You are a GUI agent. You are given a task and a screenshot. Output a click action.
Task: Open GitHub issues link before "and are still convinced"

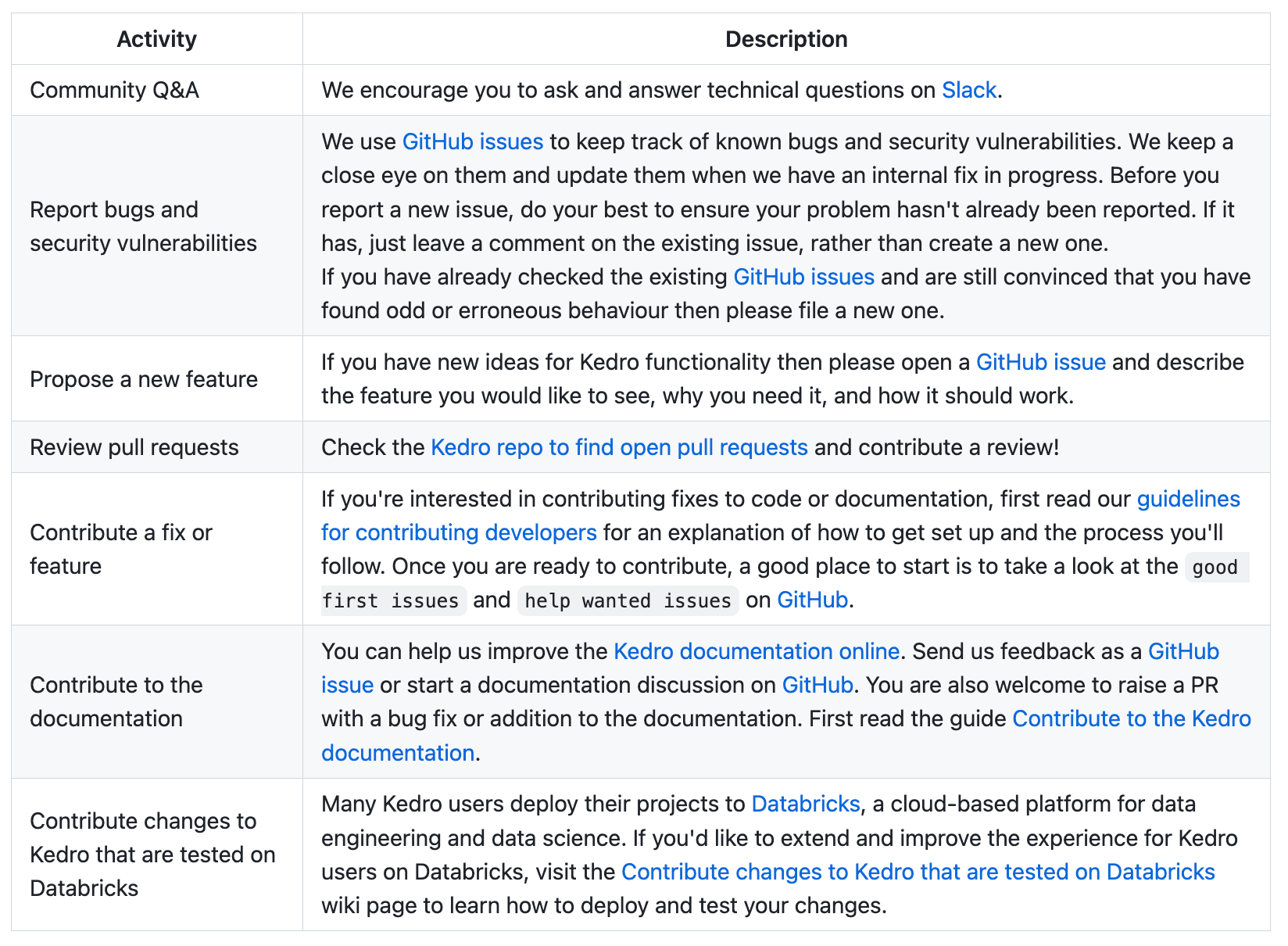click(x=803, y=277)
